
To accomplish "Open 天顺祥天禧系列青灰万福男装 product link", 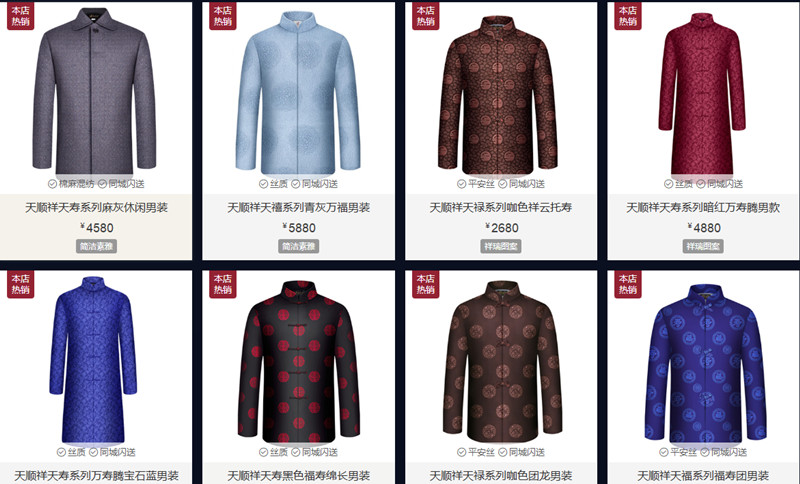I will click(298, 208).
